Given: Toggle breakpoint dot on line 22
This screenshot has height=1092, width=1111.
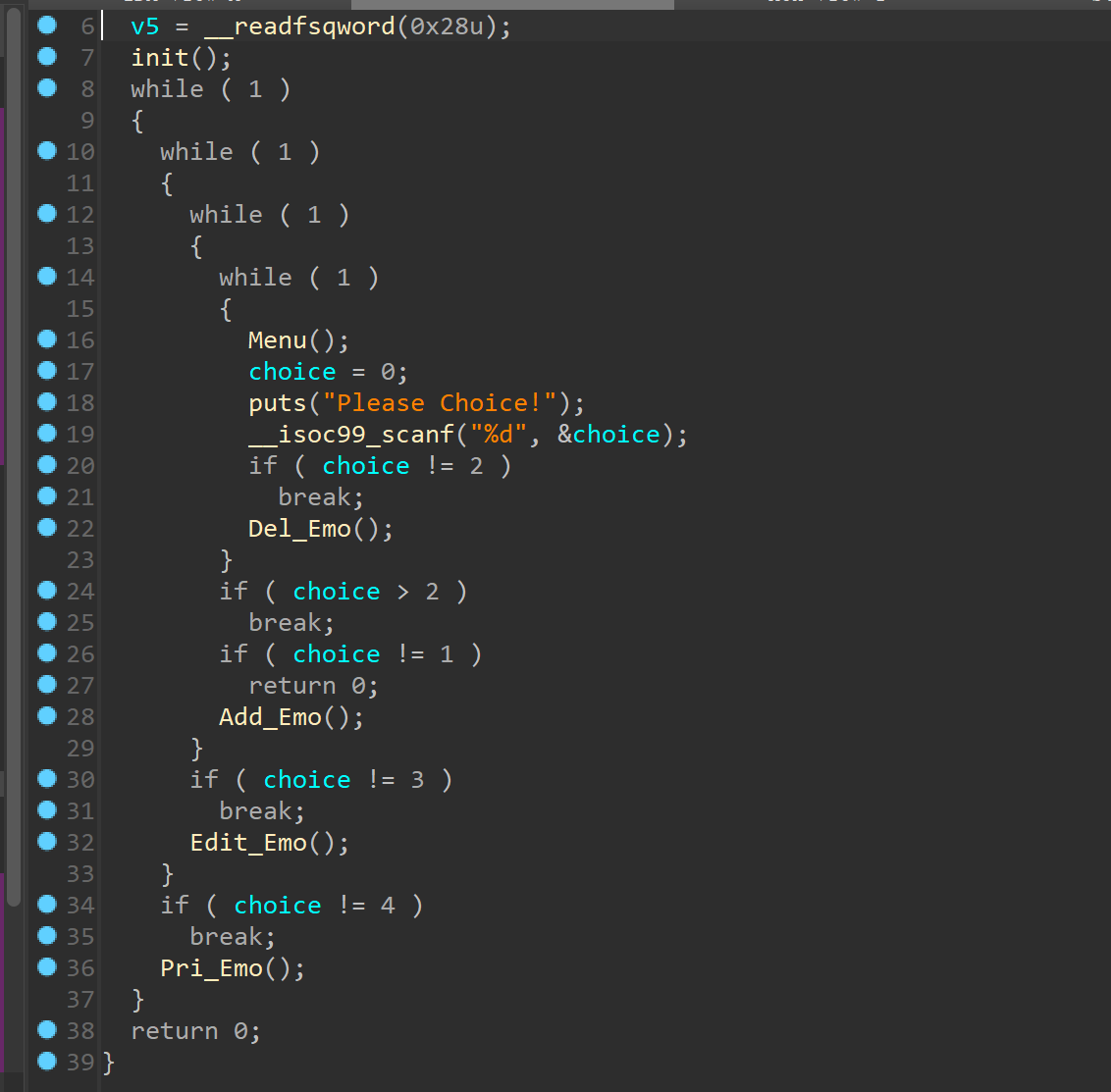Looking at the screenshot, I should (x=47, y=528).
